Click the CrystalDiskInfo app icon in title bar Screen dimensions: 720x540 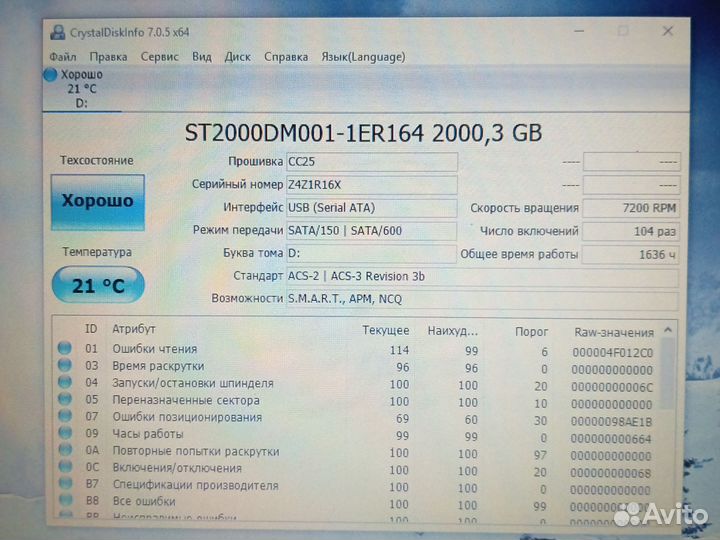pyautogui.click(x=58, y=33)
